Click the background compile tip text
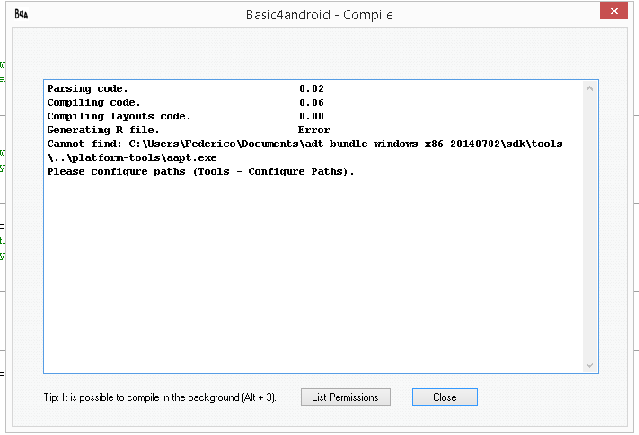Screen dimensions: 639x435 160,397
